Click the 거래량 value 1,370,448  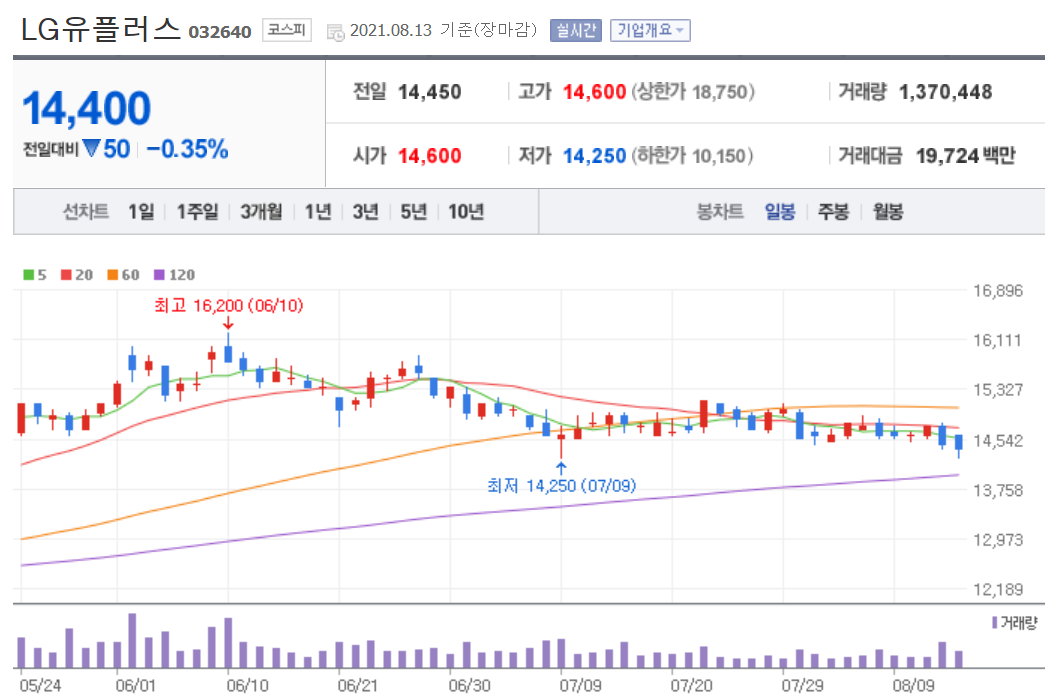click(945, 92)
